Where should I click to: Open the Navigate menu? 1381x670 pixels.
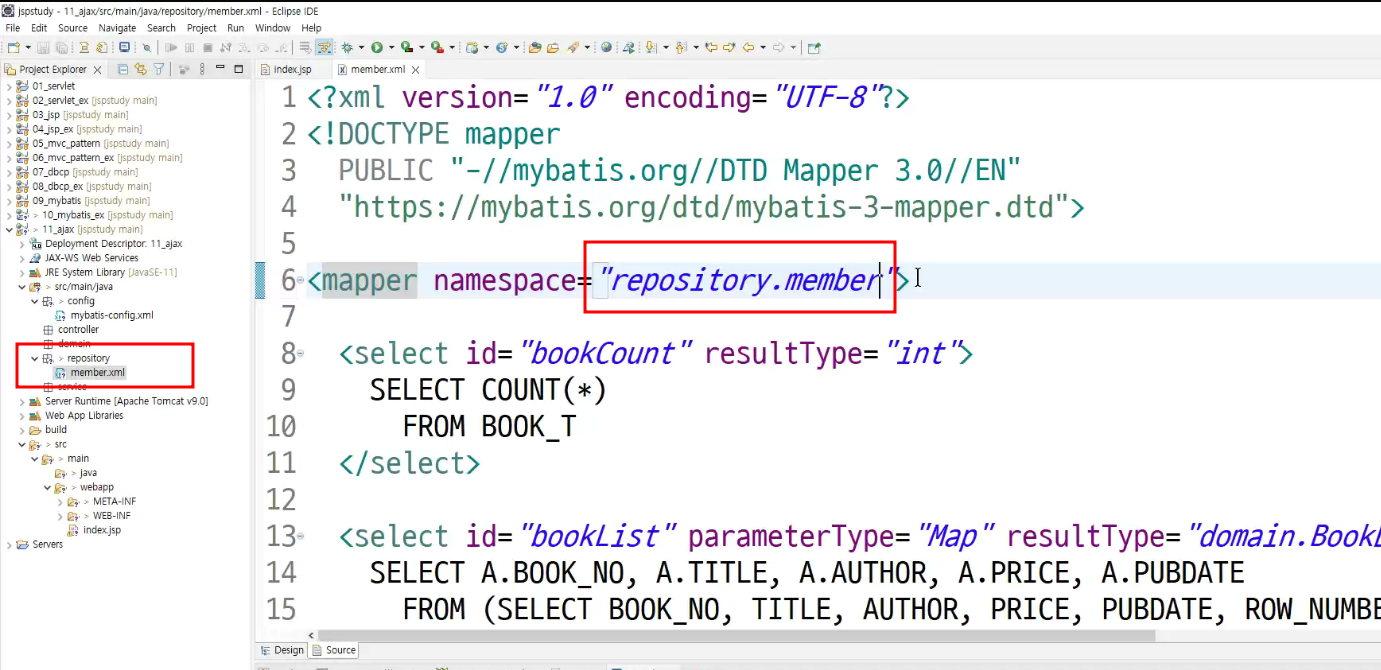tap(117, 28)
